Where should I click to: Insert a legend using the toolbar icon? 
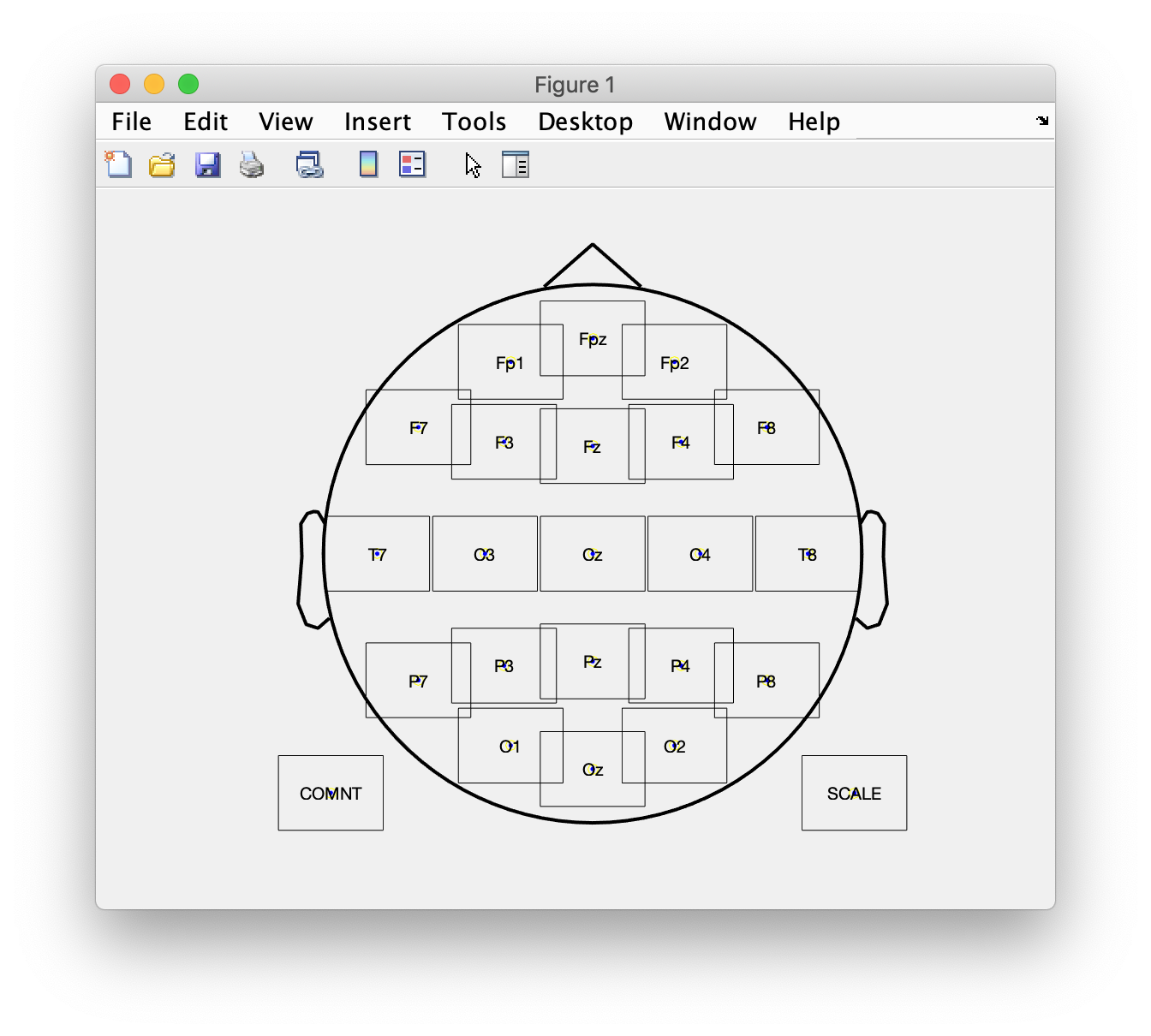(x=413, y=164)
